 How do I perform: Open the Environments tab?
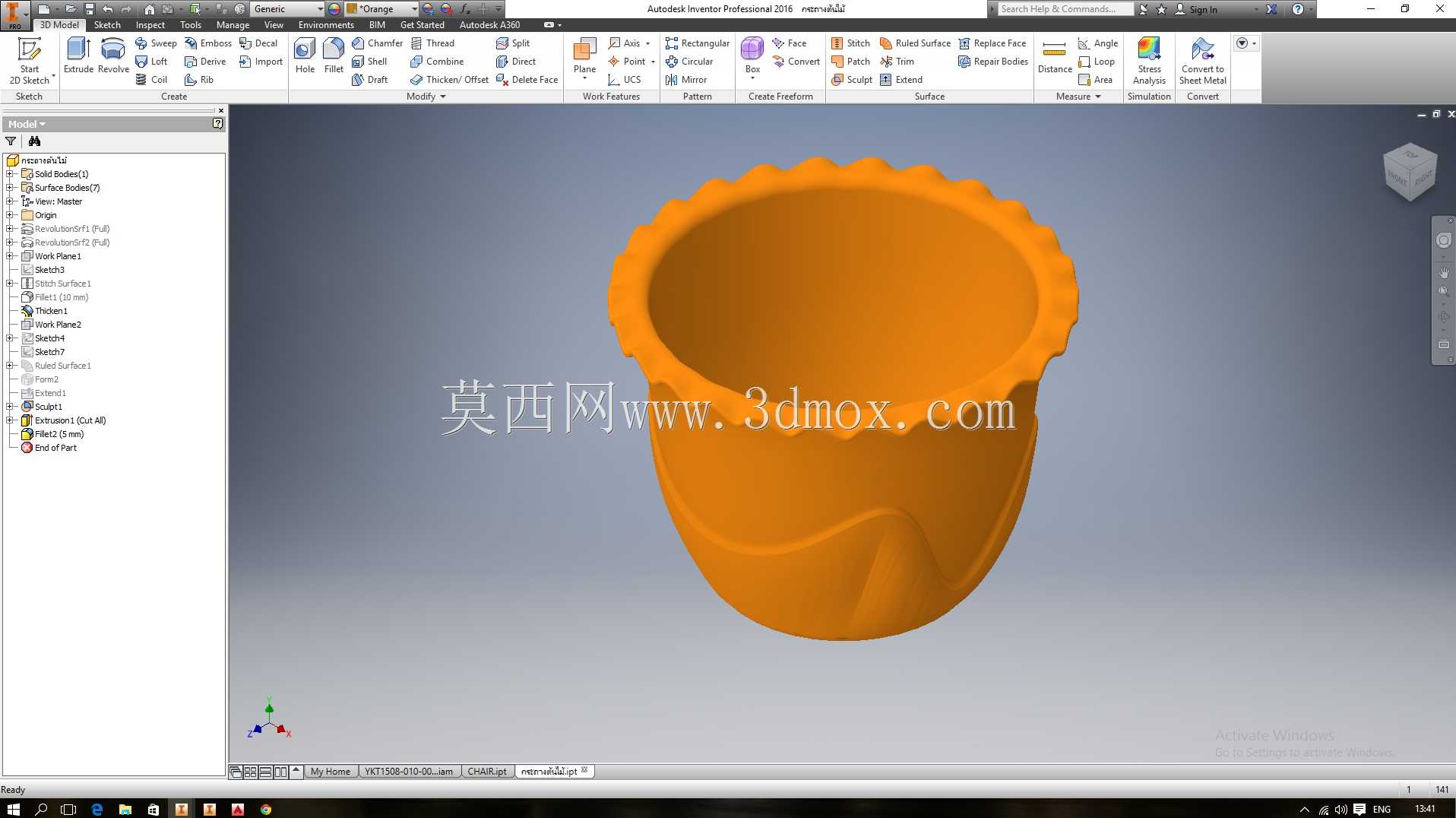pyautogui.click(x=326, y=25)
